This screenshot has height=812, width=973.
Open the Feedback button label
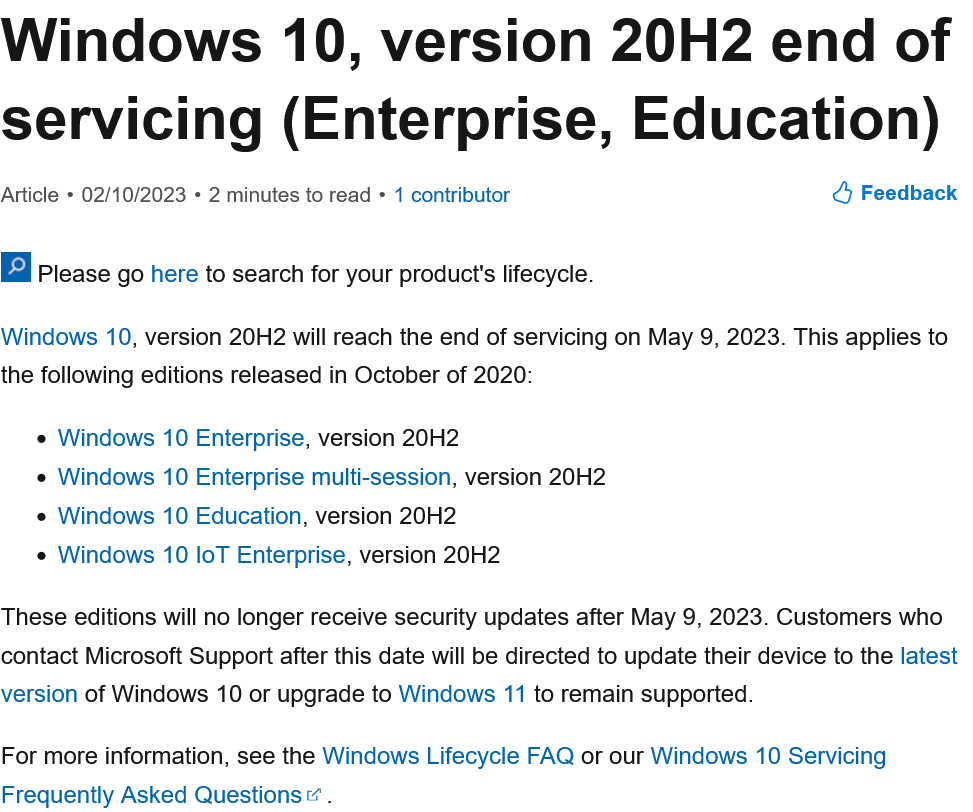908,193
